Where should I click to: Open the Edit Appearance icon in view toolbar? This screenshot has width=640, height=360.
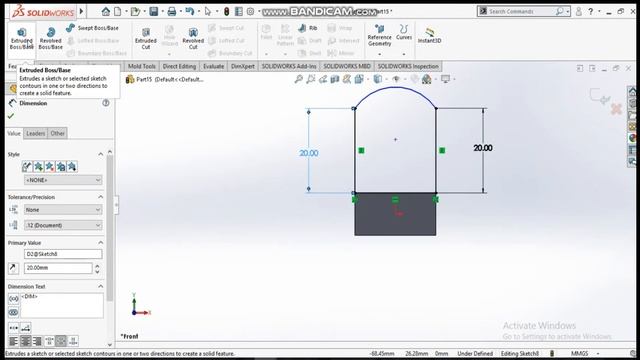pyautogui.click(x=414, y=79)
